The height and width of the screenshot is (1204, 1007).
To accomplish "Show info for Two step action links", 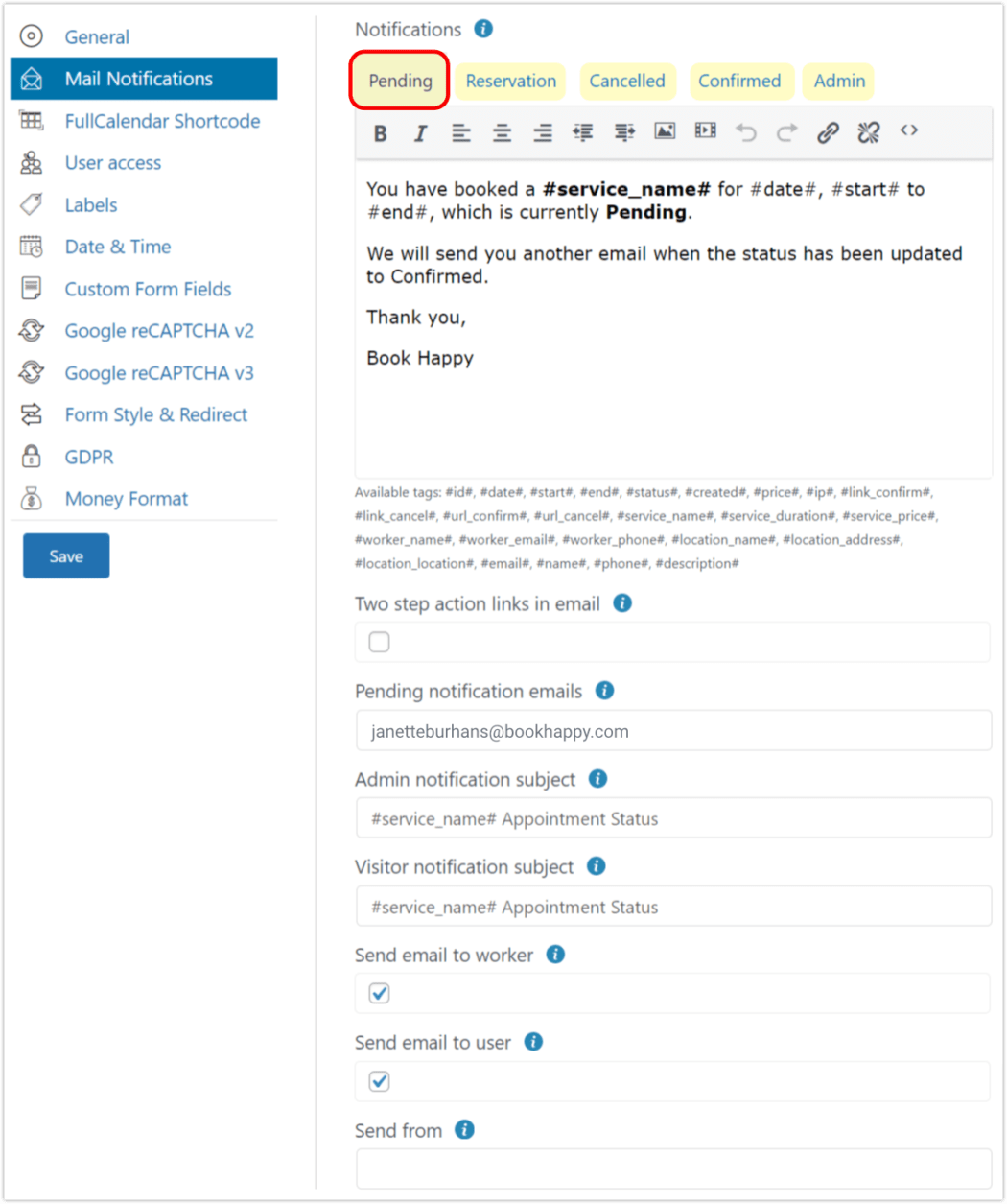I will click(622, 603).
